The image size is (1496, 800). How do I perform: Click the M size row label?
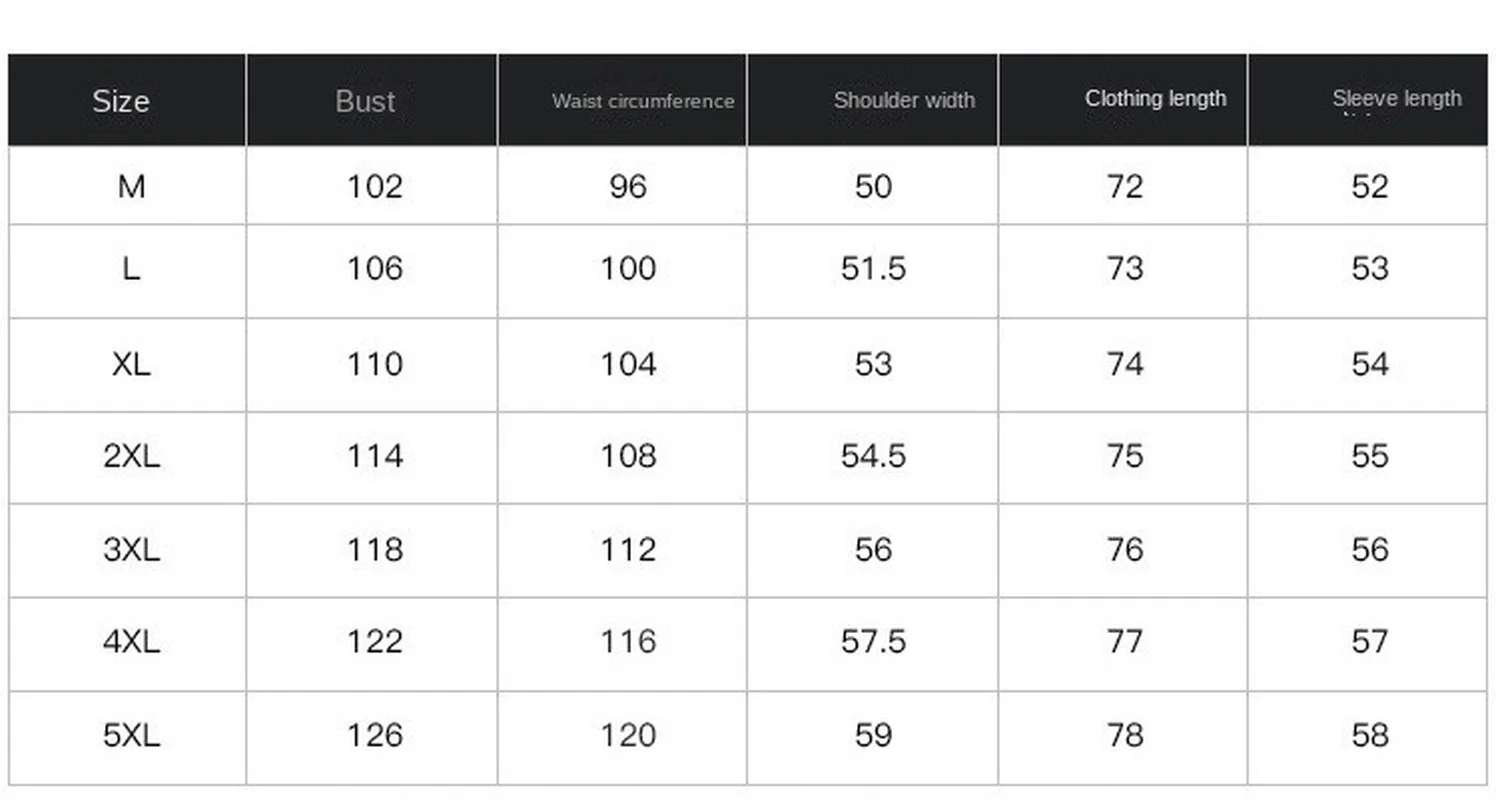pos(131,187)
